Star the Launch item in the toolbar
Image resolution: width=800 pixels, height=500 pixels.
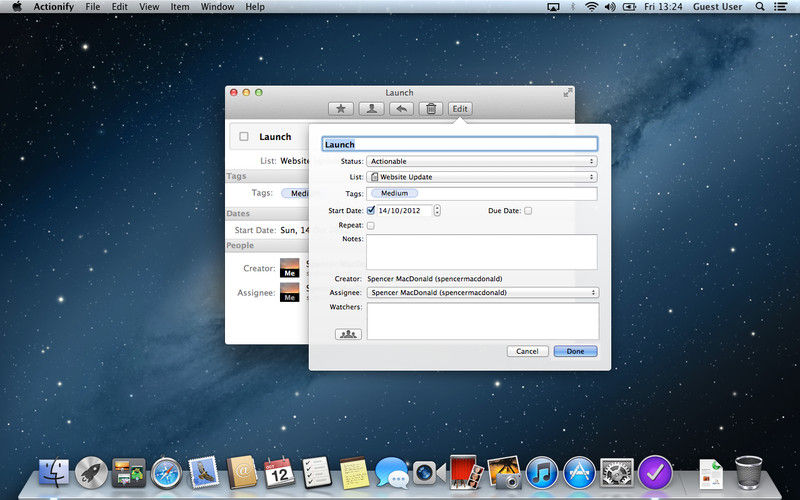tap(341, 109)
